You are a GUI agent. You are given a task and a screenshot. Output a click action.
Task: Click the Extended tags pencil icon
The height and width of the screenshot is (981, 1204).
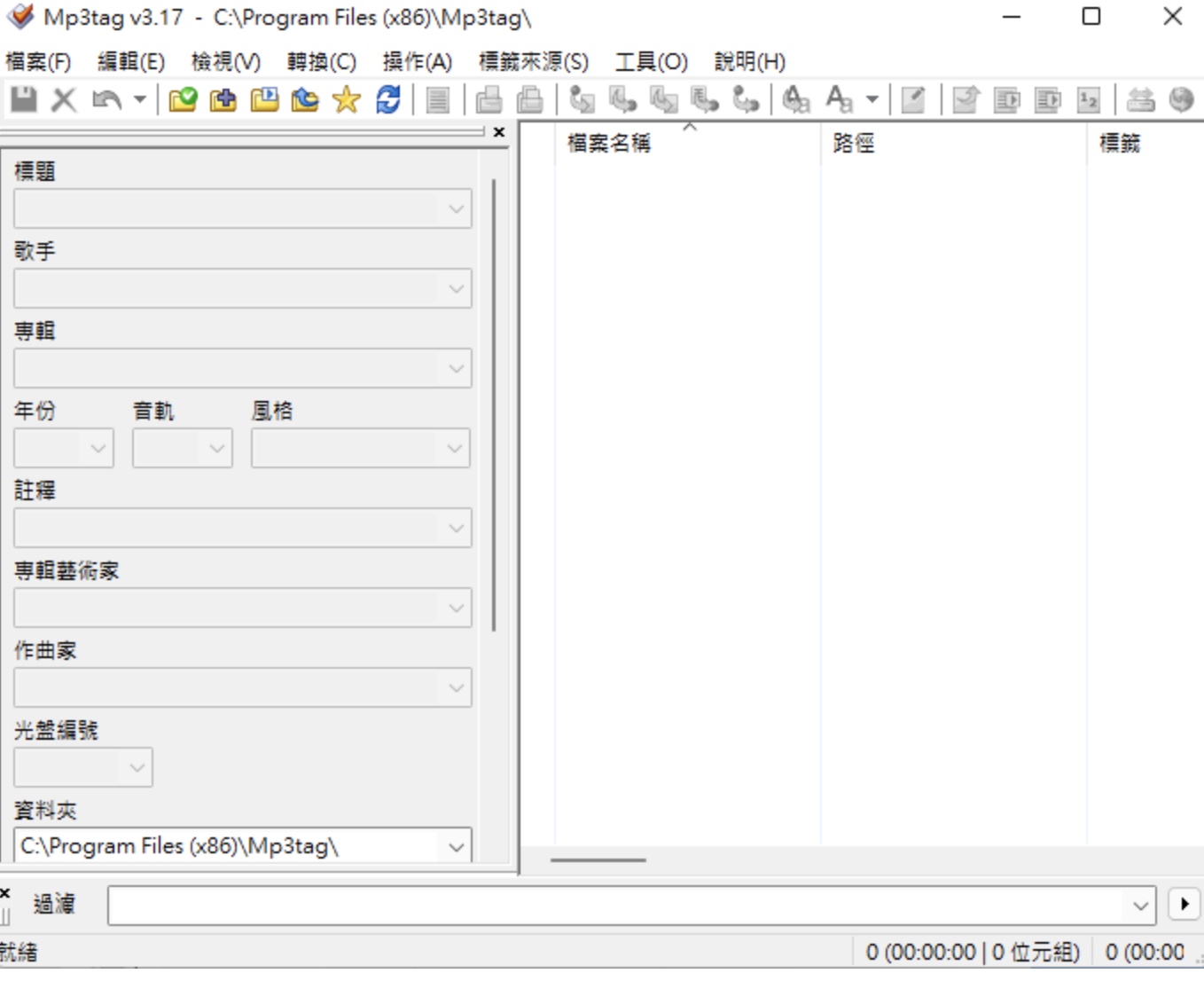click(913, 99)
